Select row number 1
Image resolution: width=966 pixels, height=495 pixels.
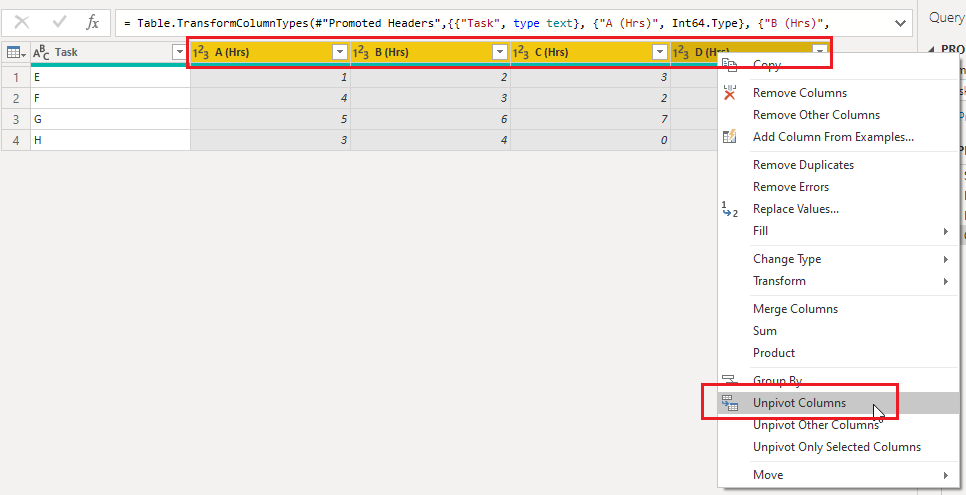16,78
